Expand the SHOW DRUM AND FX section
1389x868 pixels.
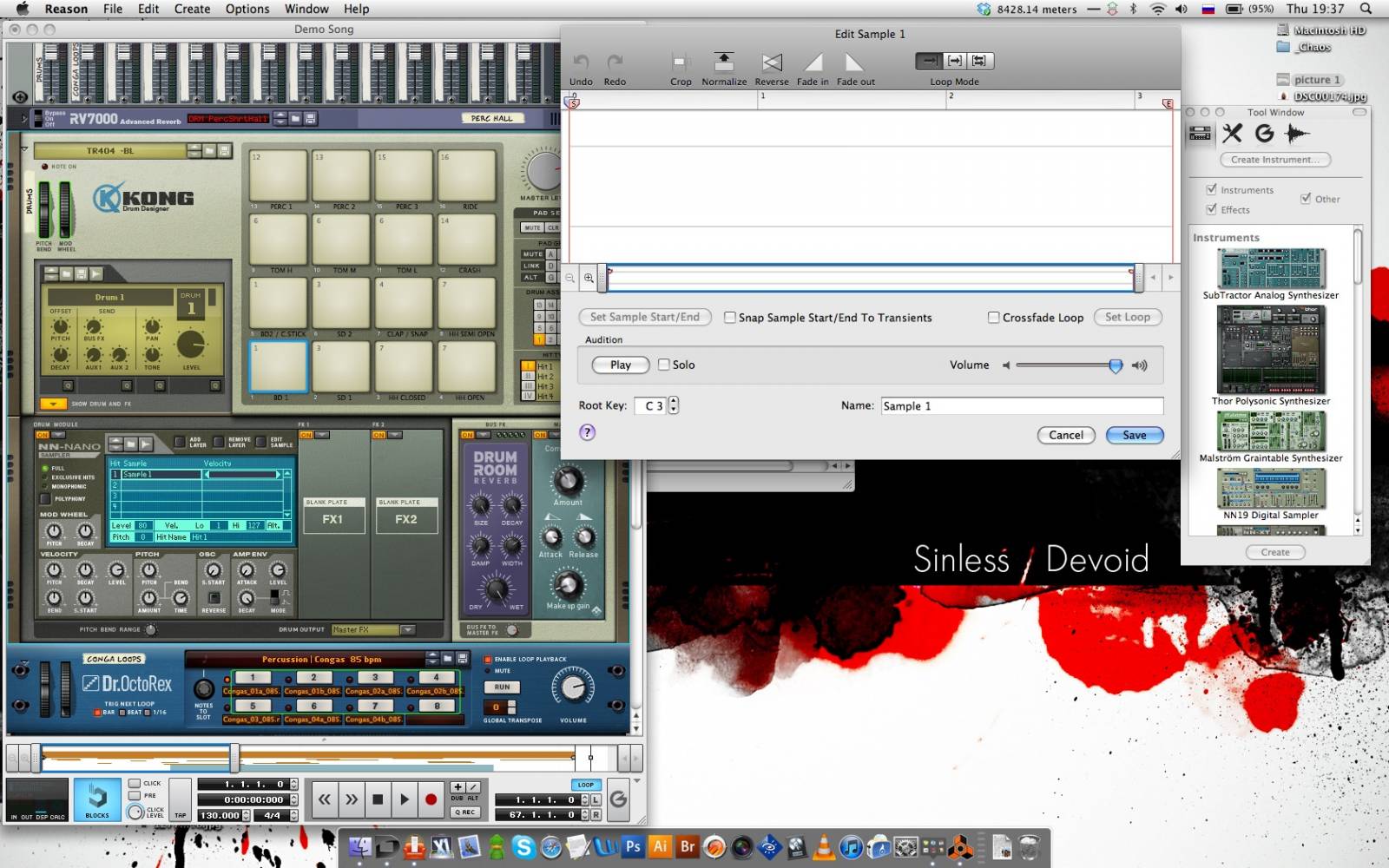53,404
